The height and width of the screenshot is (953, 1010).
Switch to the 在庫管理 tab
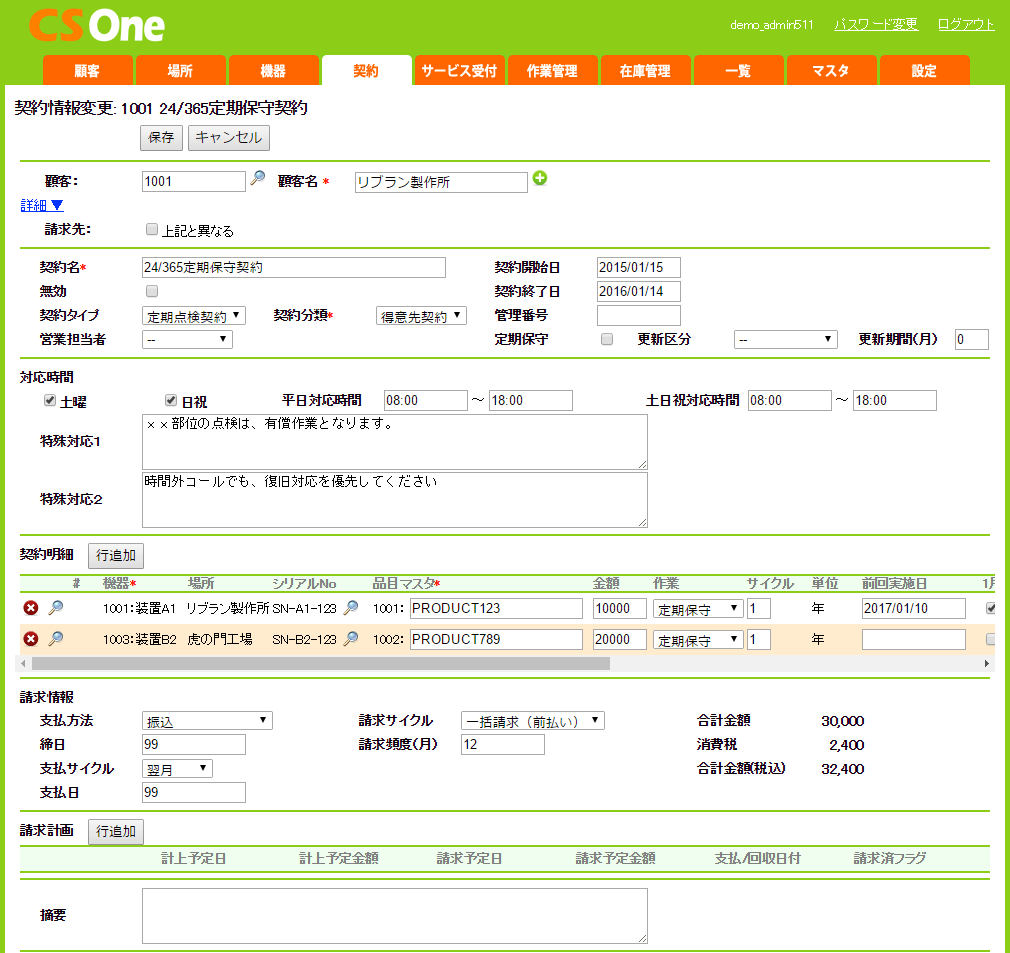pyautogui.click(x=645, y=70)
